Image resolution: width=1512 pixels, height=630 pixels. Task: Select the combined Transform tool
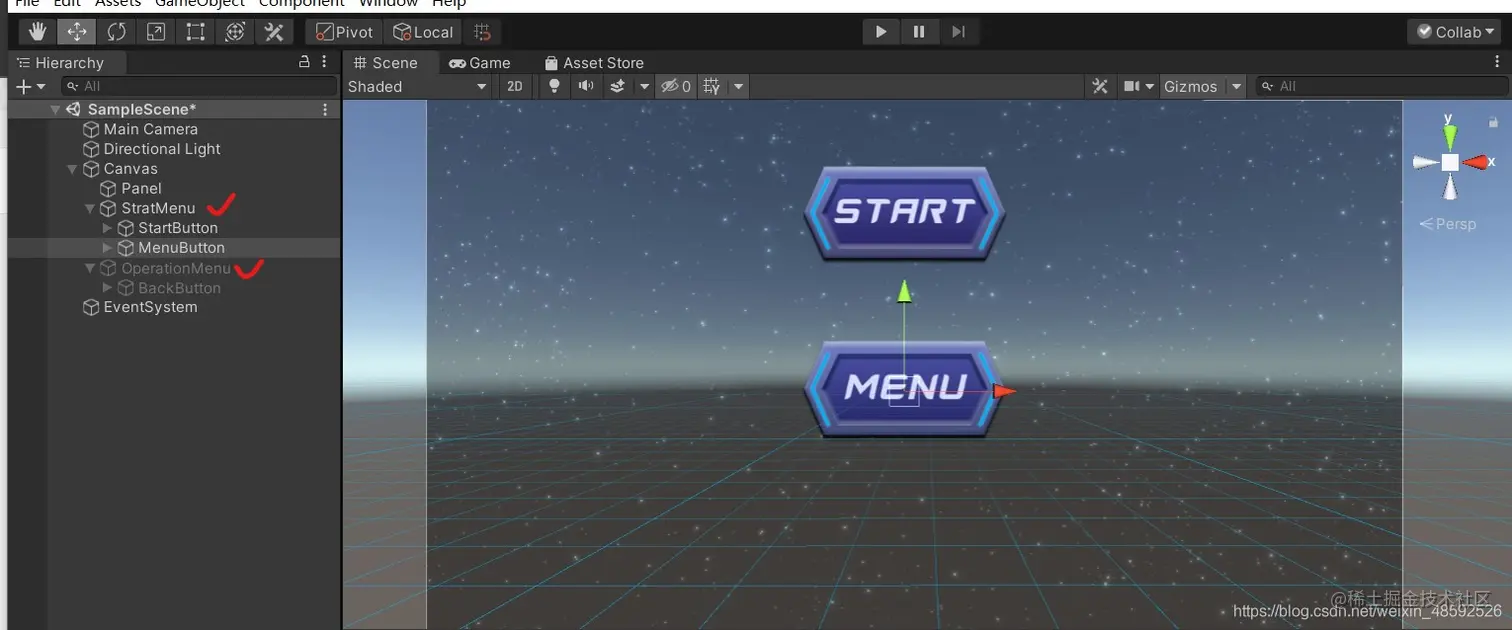tap(235, 32)
